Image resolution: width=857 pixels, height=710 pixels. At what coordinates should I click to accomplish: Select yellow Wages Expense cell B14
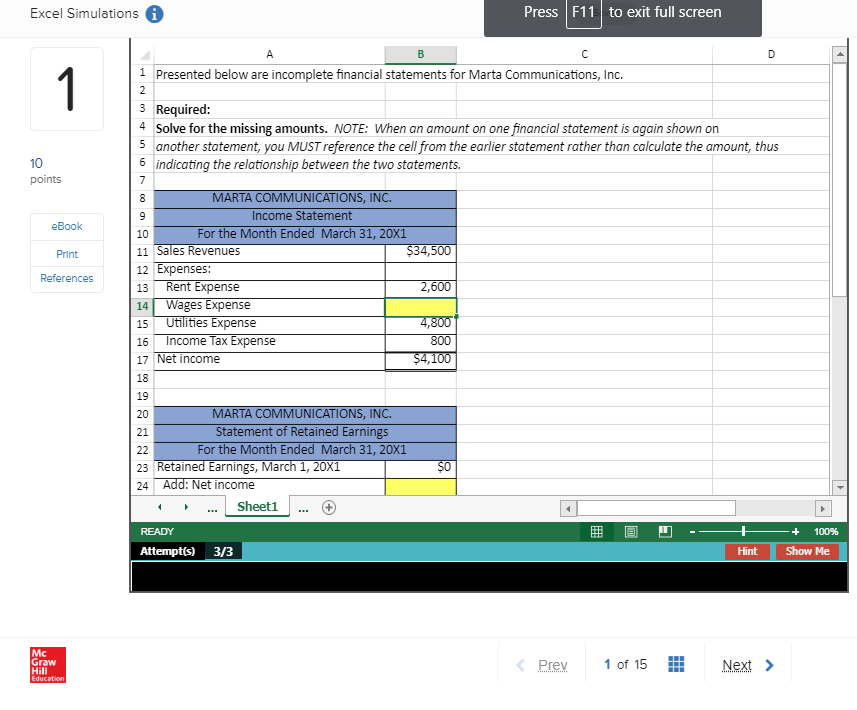pyautogui.click(x=420, y=307)
